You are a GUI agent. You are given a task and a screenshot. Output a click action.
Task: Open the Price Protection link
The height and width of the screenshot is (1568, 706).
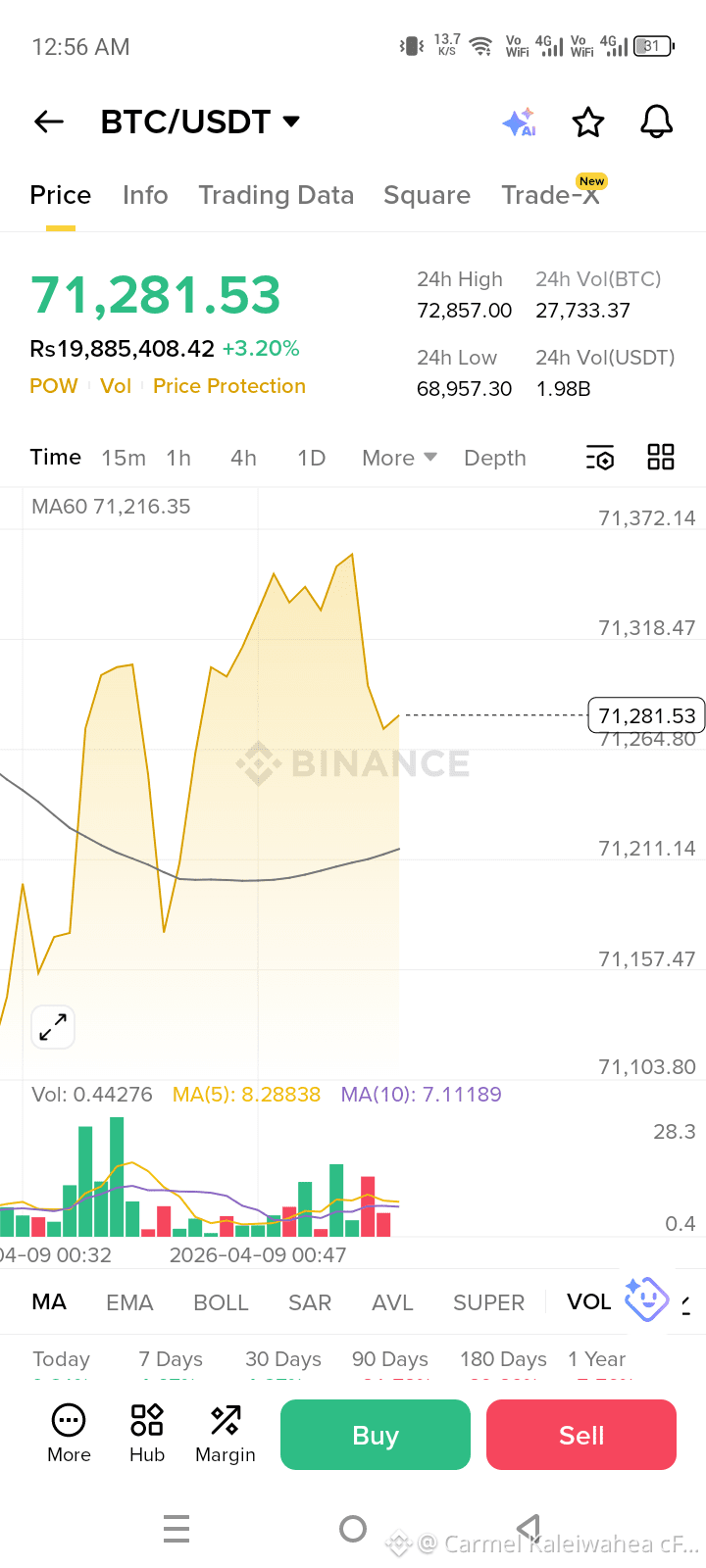(x=229, y=386)
